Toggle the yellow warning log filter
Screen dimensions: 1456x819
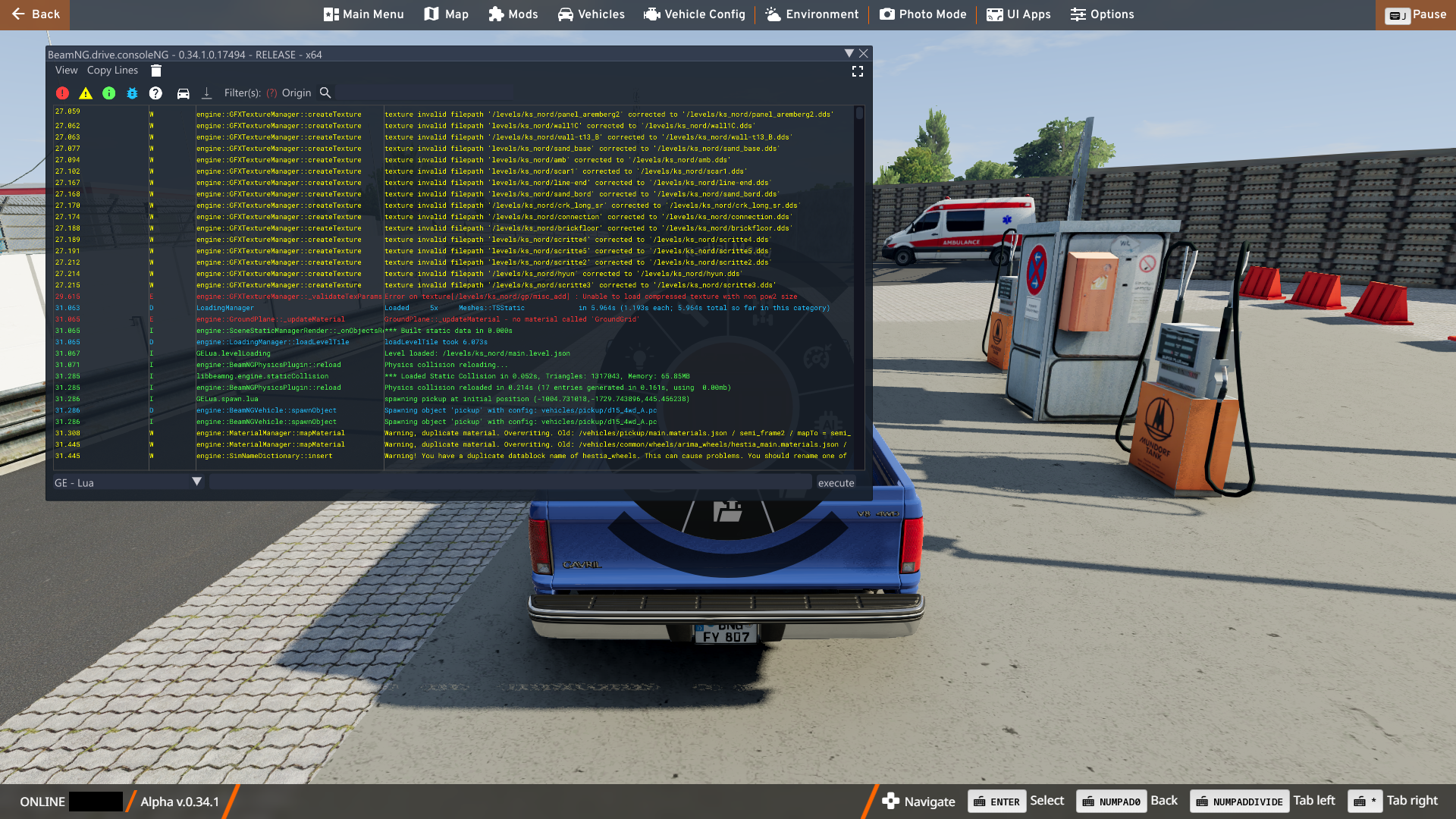click(x=86, y=93)
